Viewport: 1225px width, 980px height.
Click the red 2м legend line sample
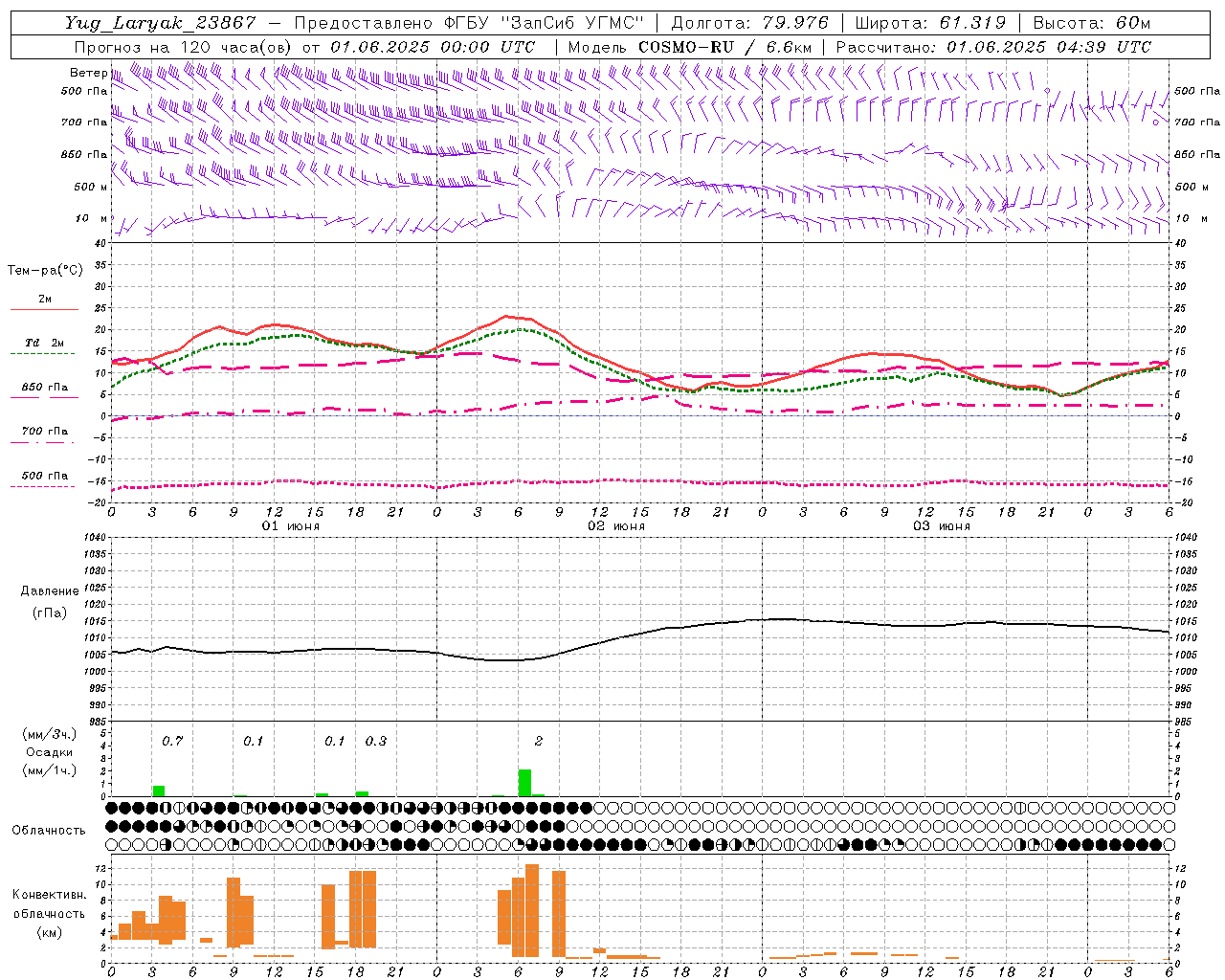[44, 309]
